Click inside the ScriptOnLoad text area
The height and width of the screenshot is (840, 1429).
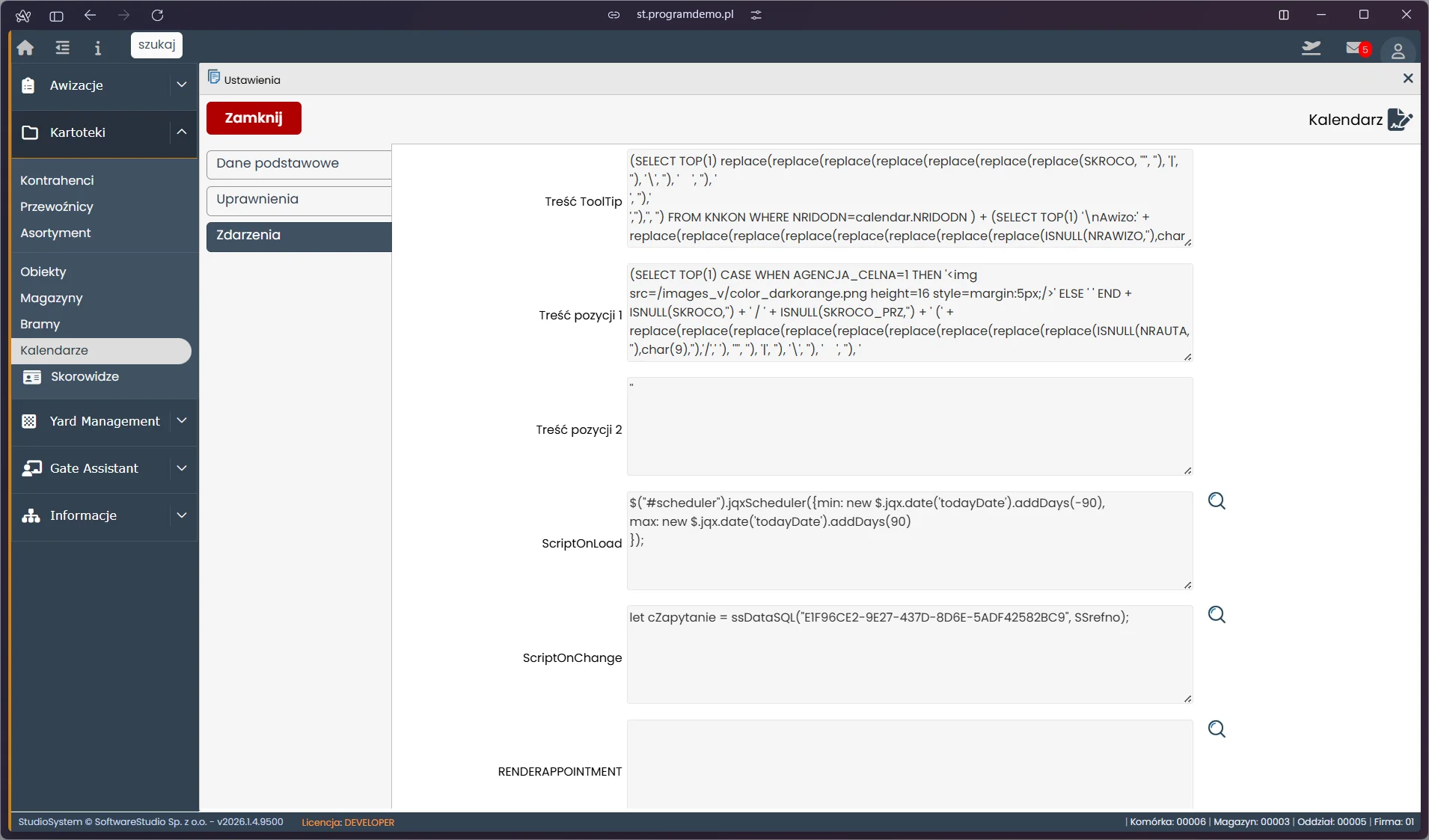point(910,541)
